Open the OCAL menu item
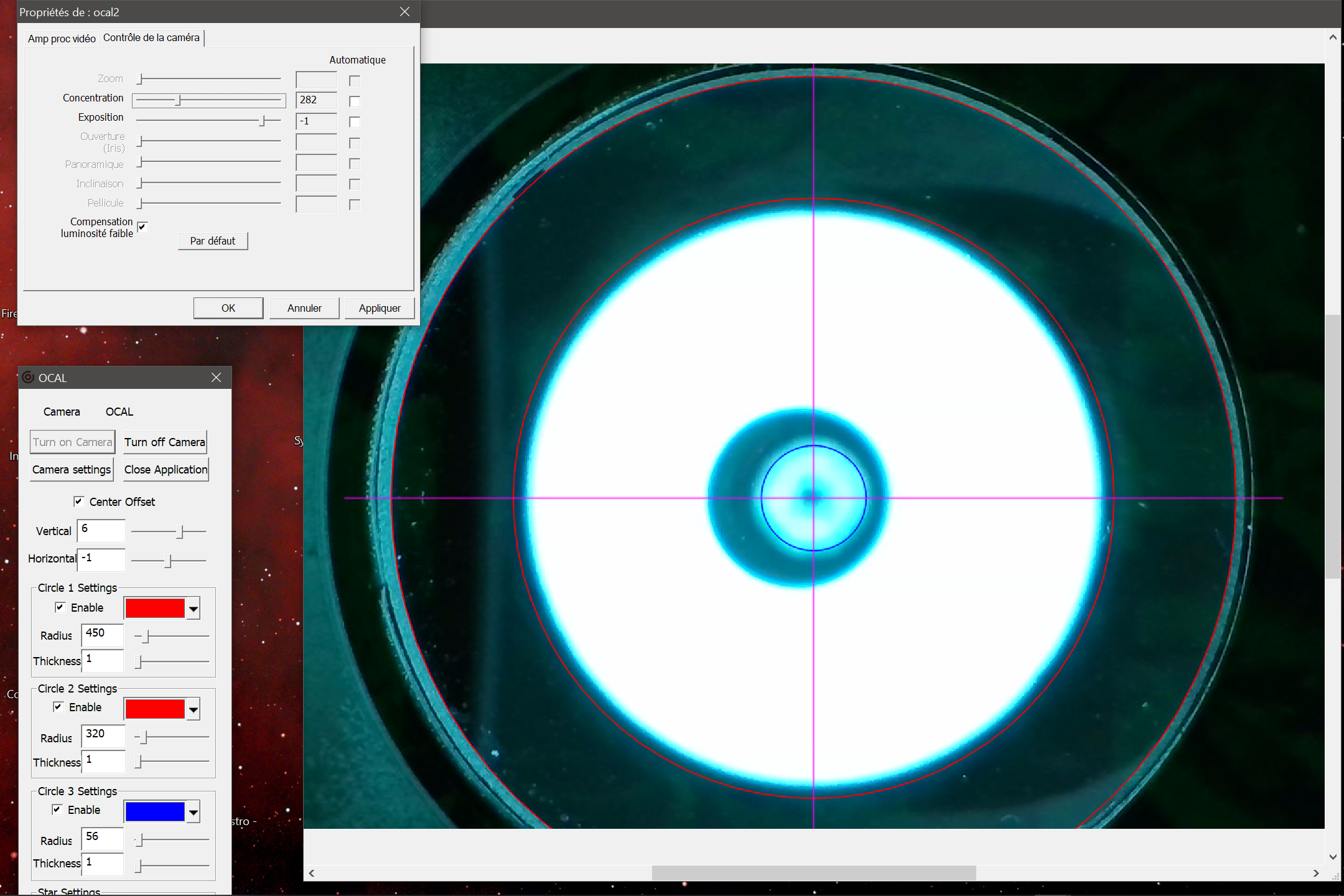1344x896 pixels. coord(119,412)
